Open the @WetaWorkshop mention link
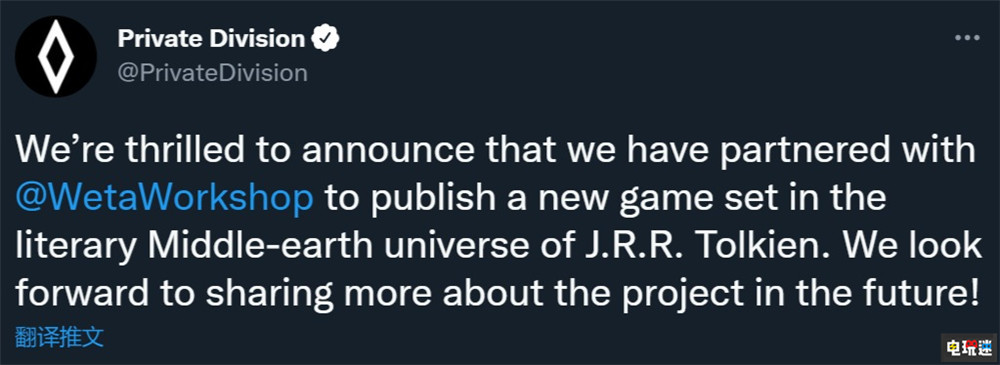This screenshot has width=1000, height=365. [165, 200]
